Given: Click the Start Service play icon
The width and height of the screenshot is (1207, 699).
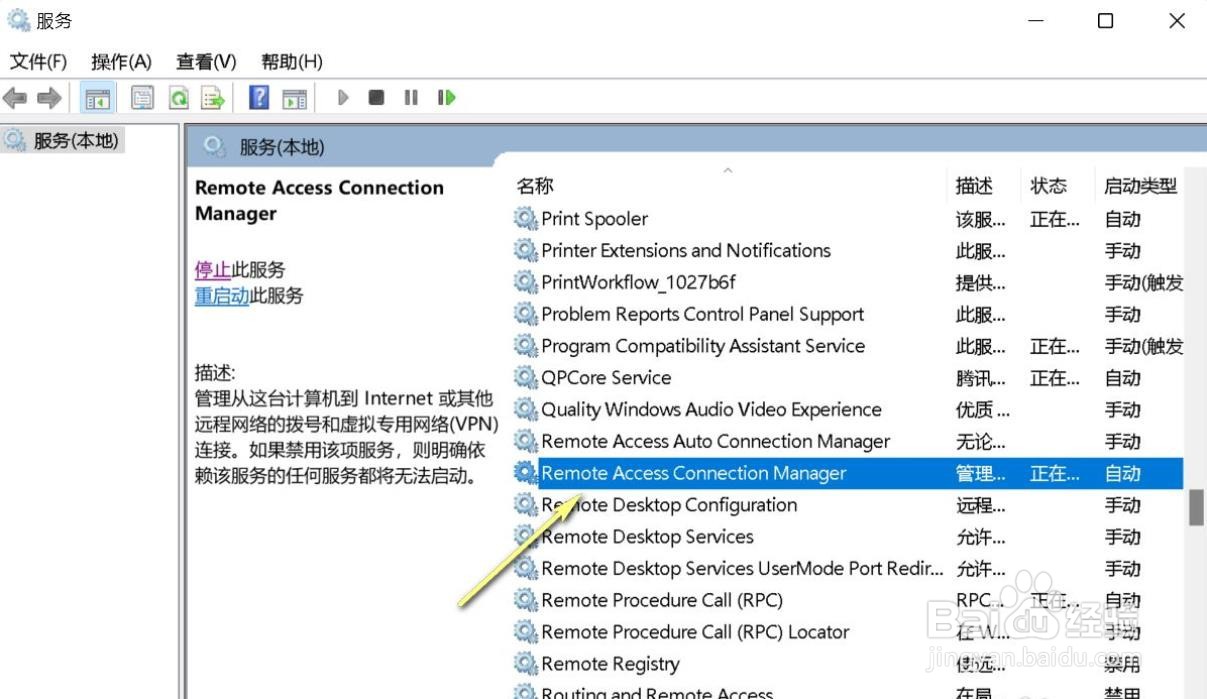Looking at the screenshot, I should [x=343, y=98].
